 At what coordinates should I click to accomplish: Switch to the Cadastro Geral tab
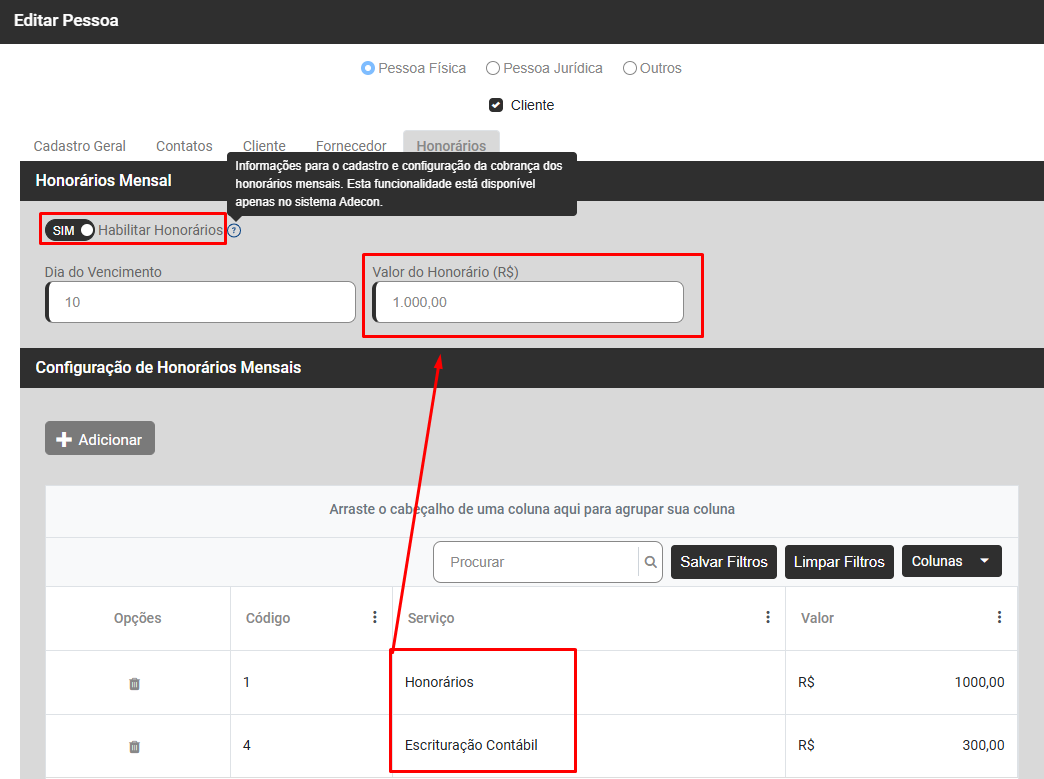coord(80,146)
